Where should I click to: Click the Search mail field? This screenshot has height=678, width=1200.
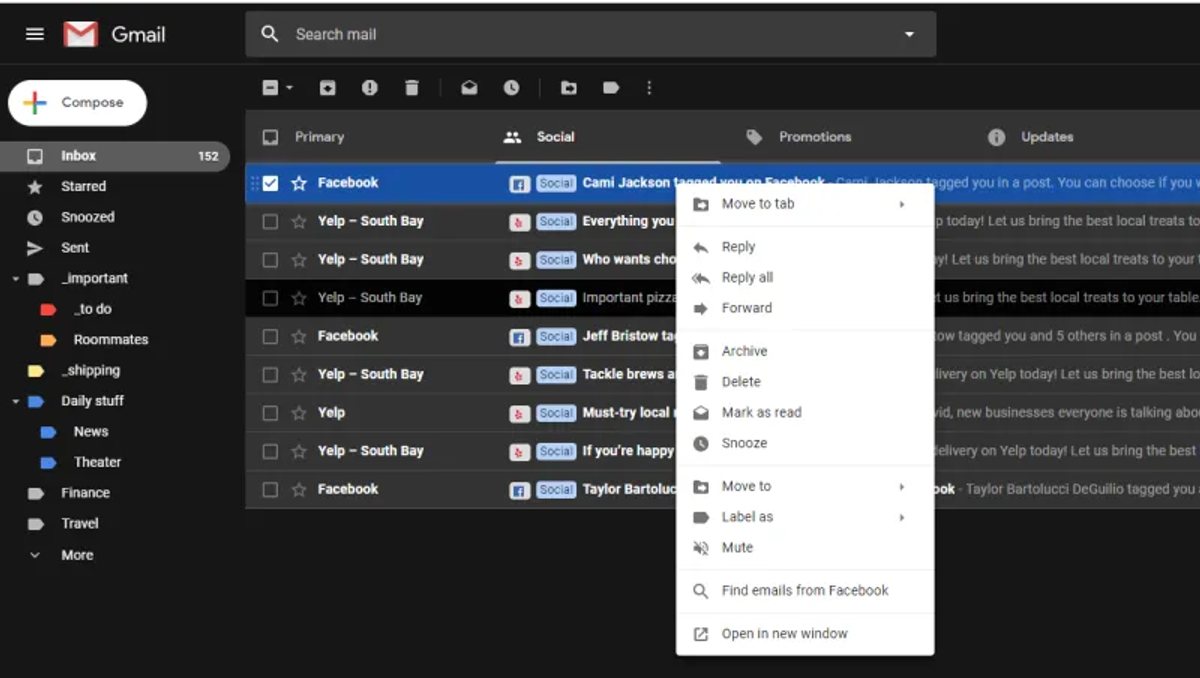point(590,34)
